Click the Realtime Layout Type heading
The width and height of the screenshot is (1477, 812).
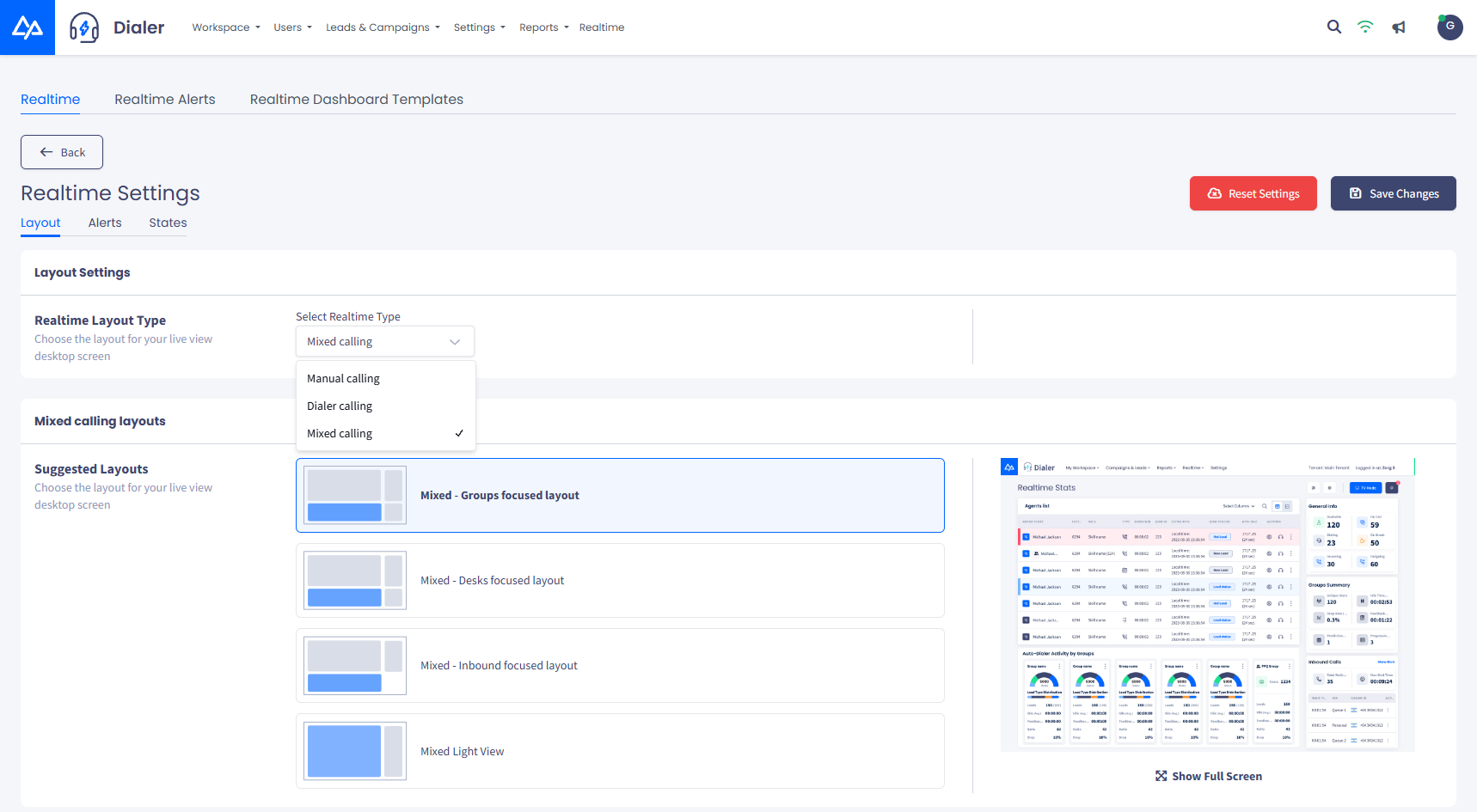tap(100, 321)
